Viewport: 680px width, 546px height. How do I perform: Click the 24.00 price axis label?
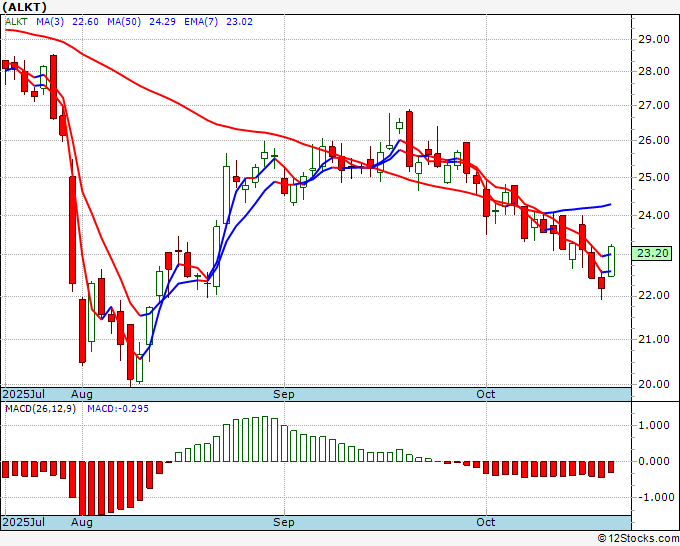(654, 215)
